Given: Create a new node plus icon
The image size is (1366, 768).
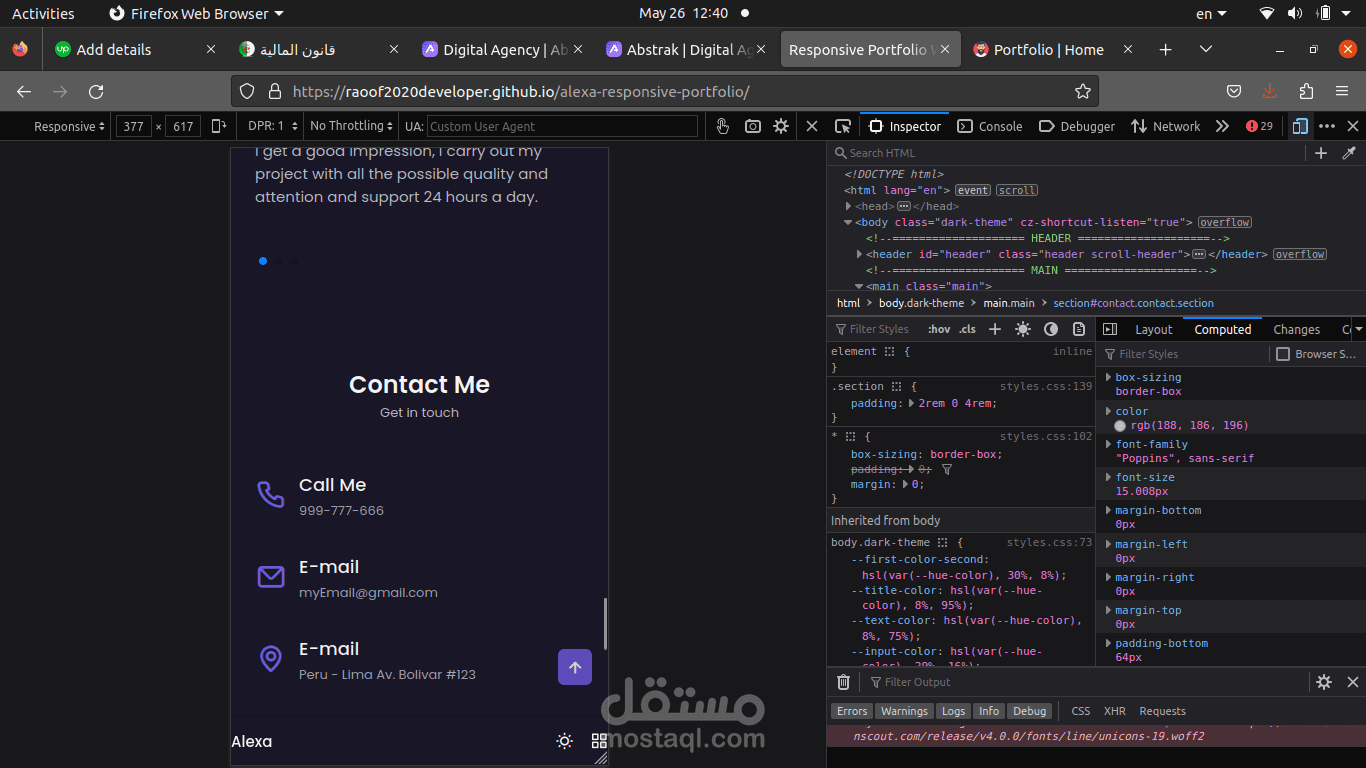Looking at the screenshot, I should tap(1321, 153).
